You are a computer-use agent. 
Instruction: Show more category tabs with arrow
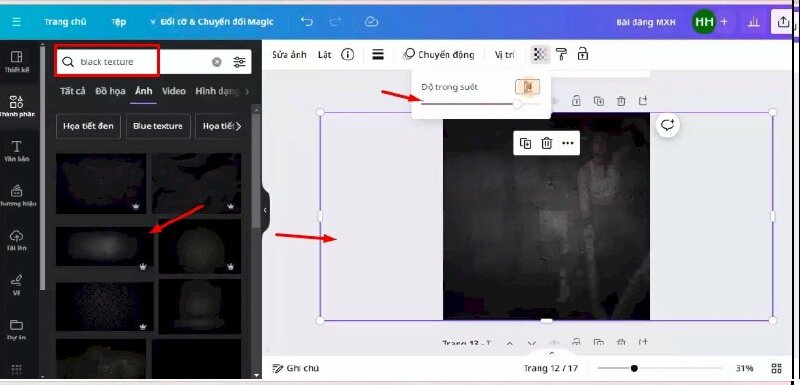[247, 92]
